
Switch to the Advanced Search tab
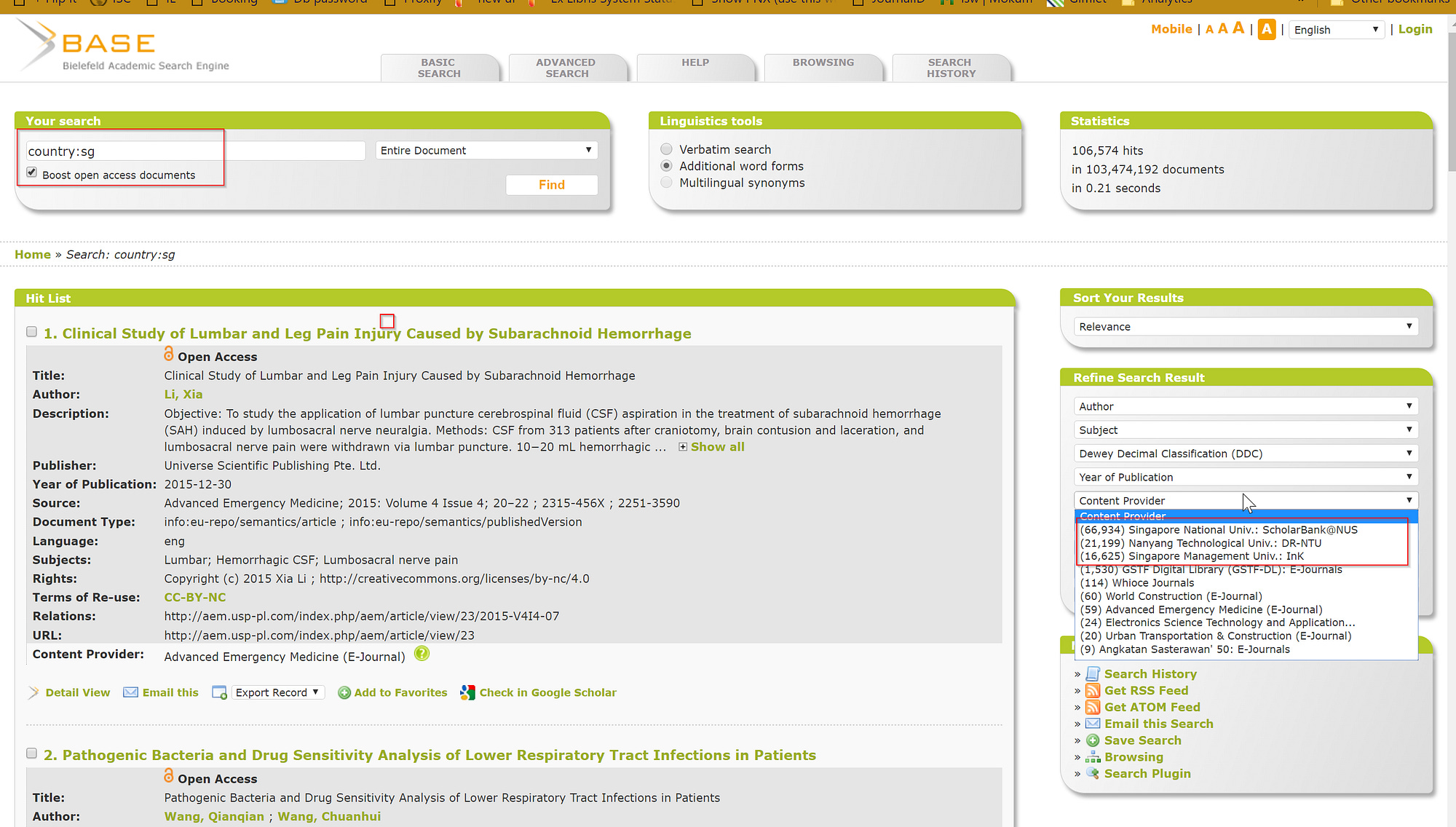click(x=566, y=68)
